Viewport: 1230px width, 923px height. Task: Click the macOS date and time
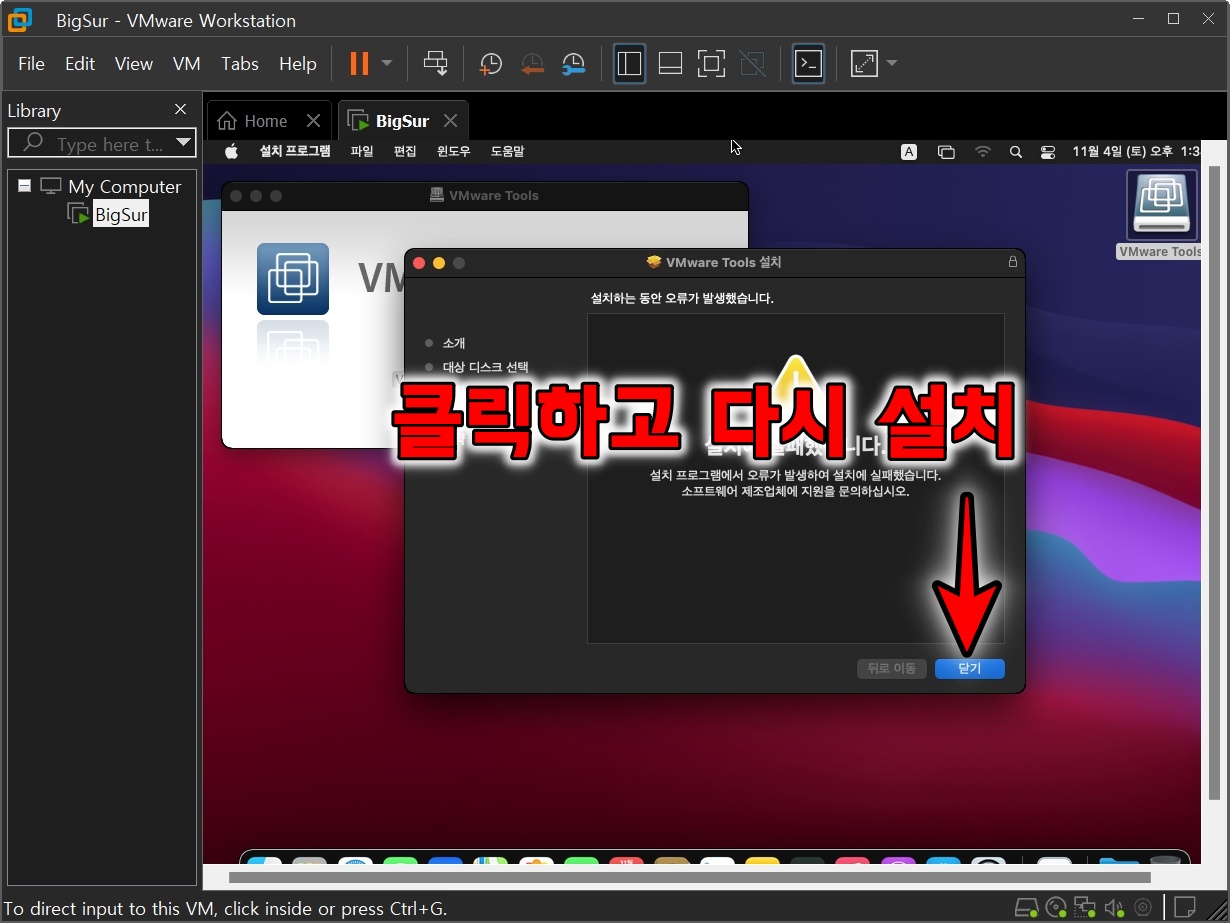pyautogui.click(x=1136, y=152)
